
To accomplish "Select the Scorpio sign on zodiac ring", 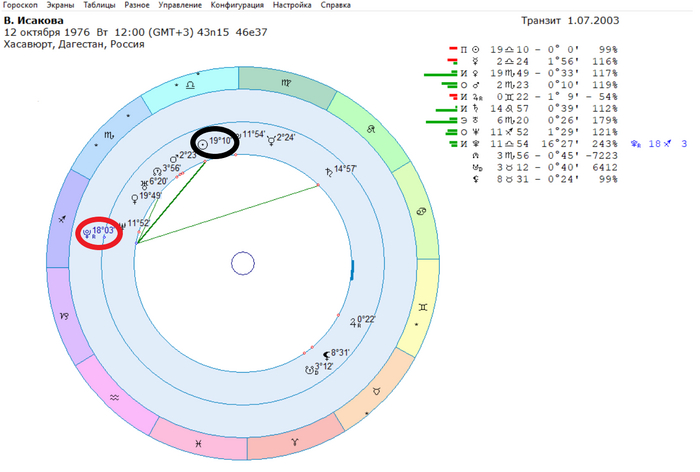I will coord(109,135).
